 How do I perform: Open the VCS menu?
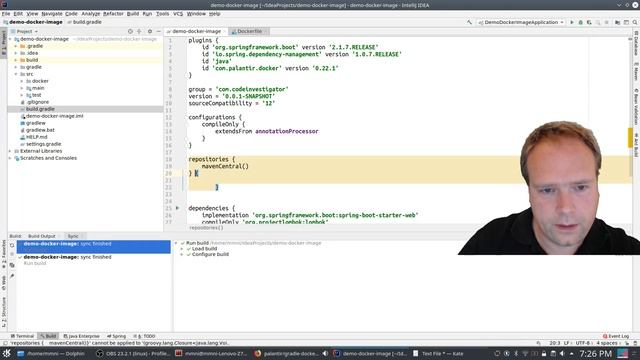178,13
